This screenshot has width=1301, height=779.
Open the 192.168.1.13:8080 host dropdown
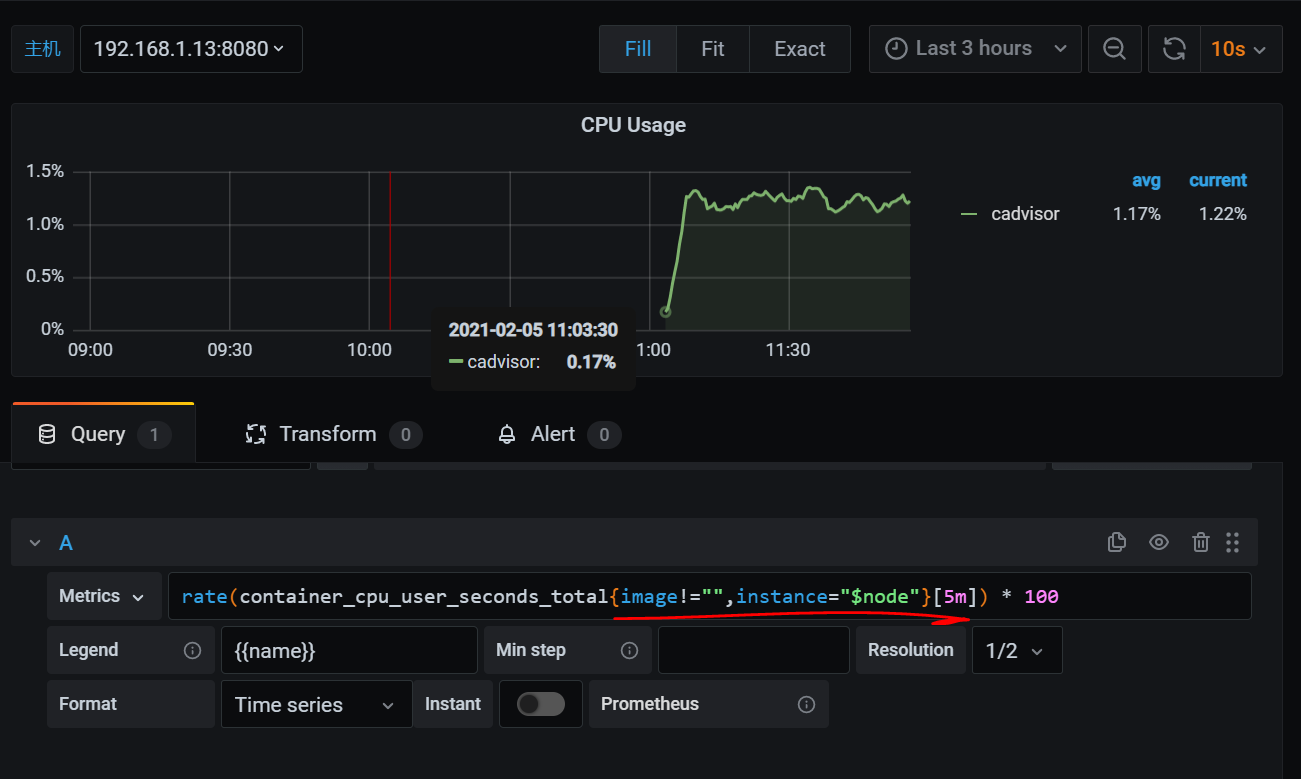[191, 49]
